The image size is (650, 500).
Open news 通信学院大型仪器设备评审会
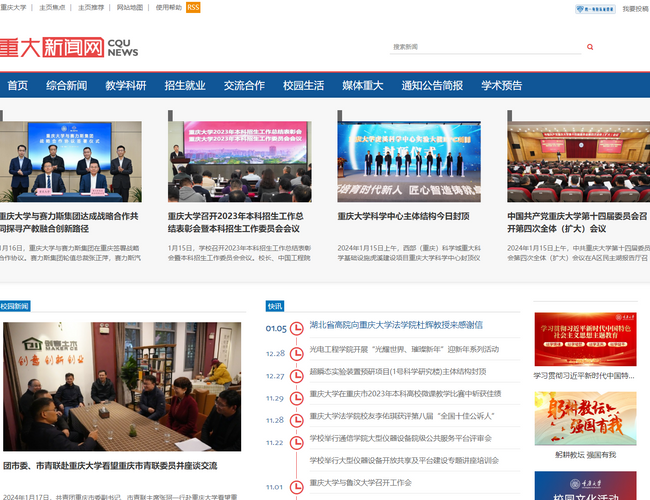tap(400, 438)
